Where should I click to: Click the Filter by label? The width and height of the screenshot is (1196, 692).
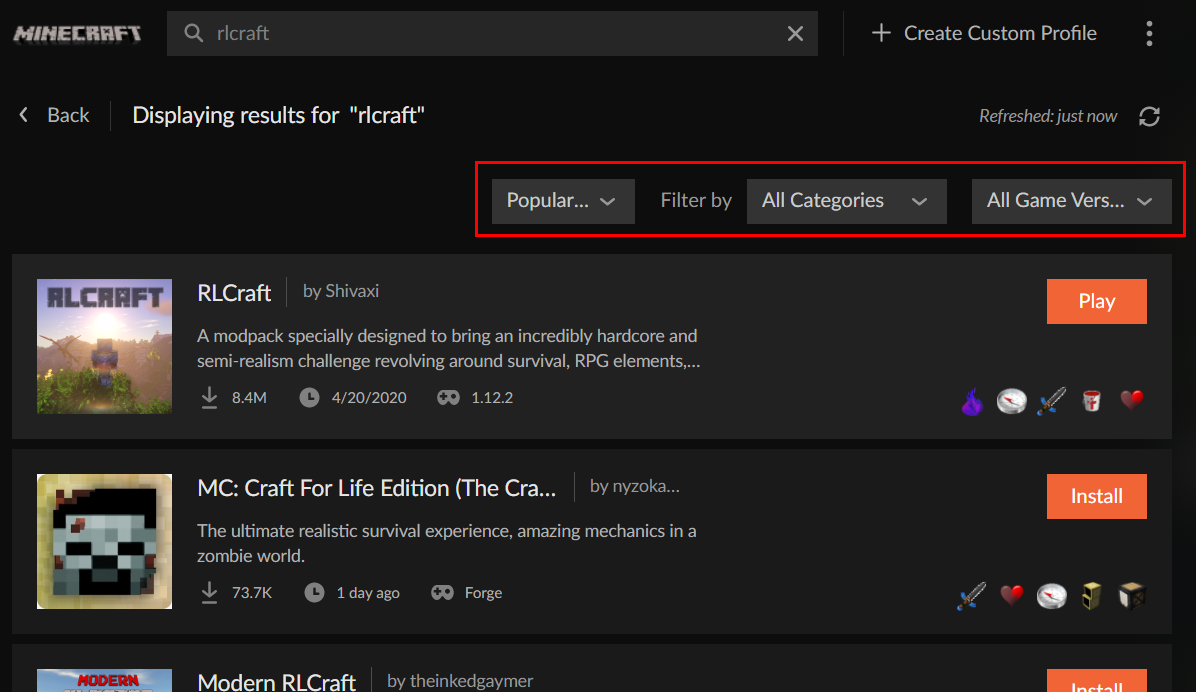[696, 201]
